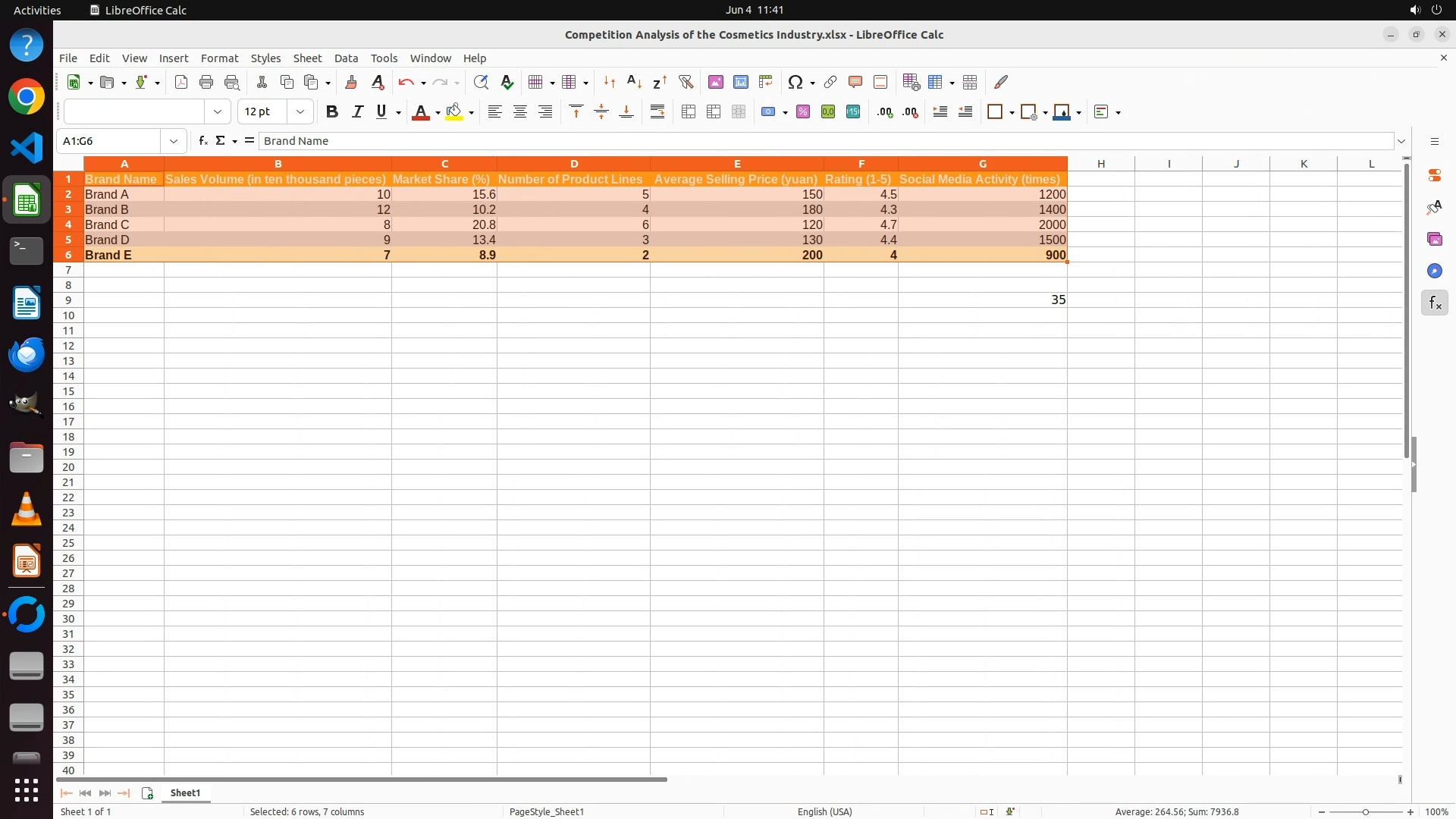
Task: Toggle Italic formatting
Action: pyautogui.click(x=357, y=112)
